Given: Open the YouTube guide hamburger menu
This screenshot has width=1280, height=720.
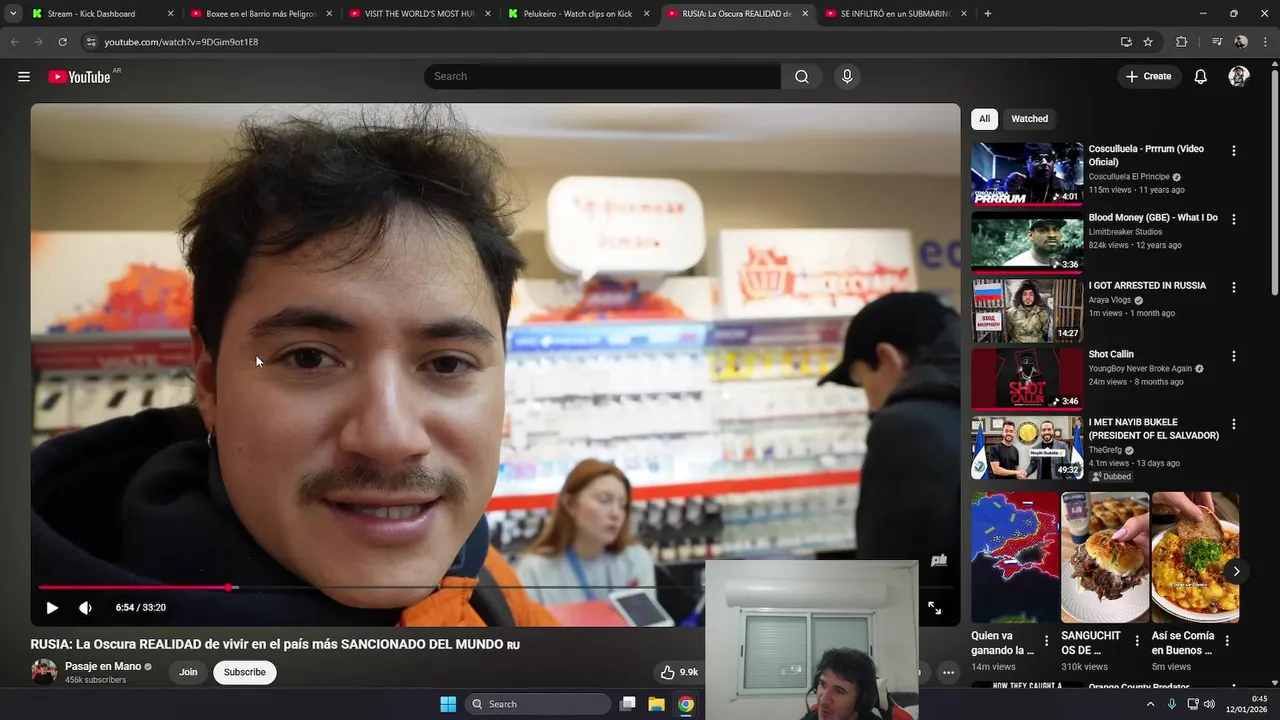Looking at the screenshot, I should coord(24,77).
